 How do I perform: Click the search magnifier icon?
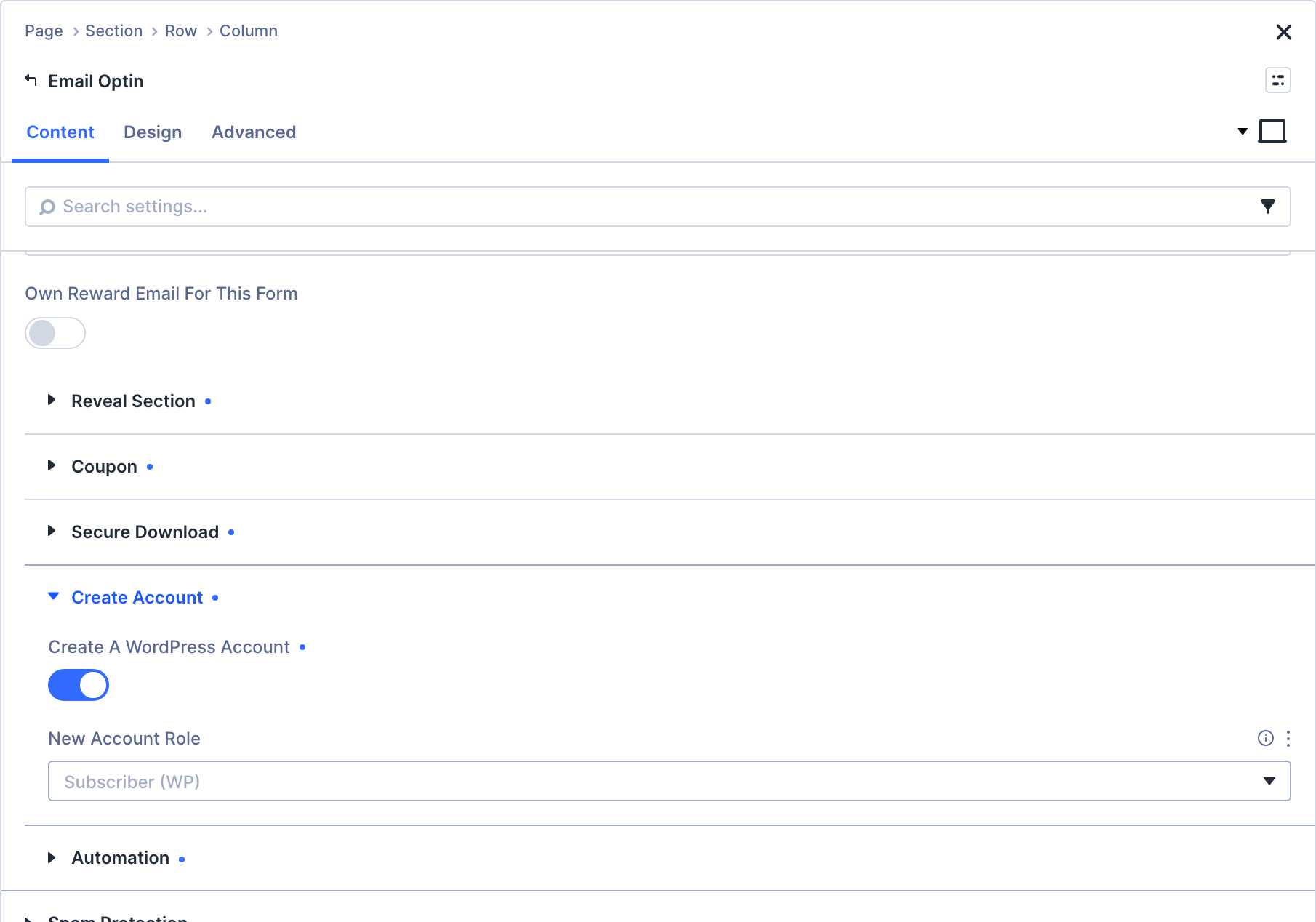pos(47,207)
